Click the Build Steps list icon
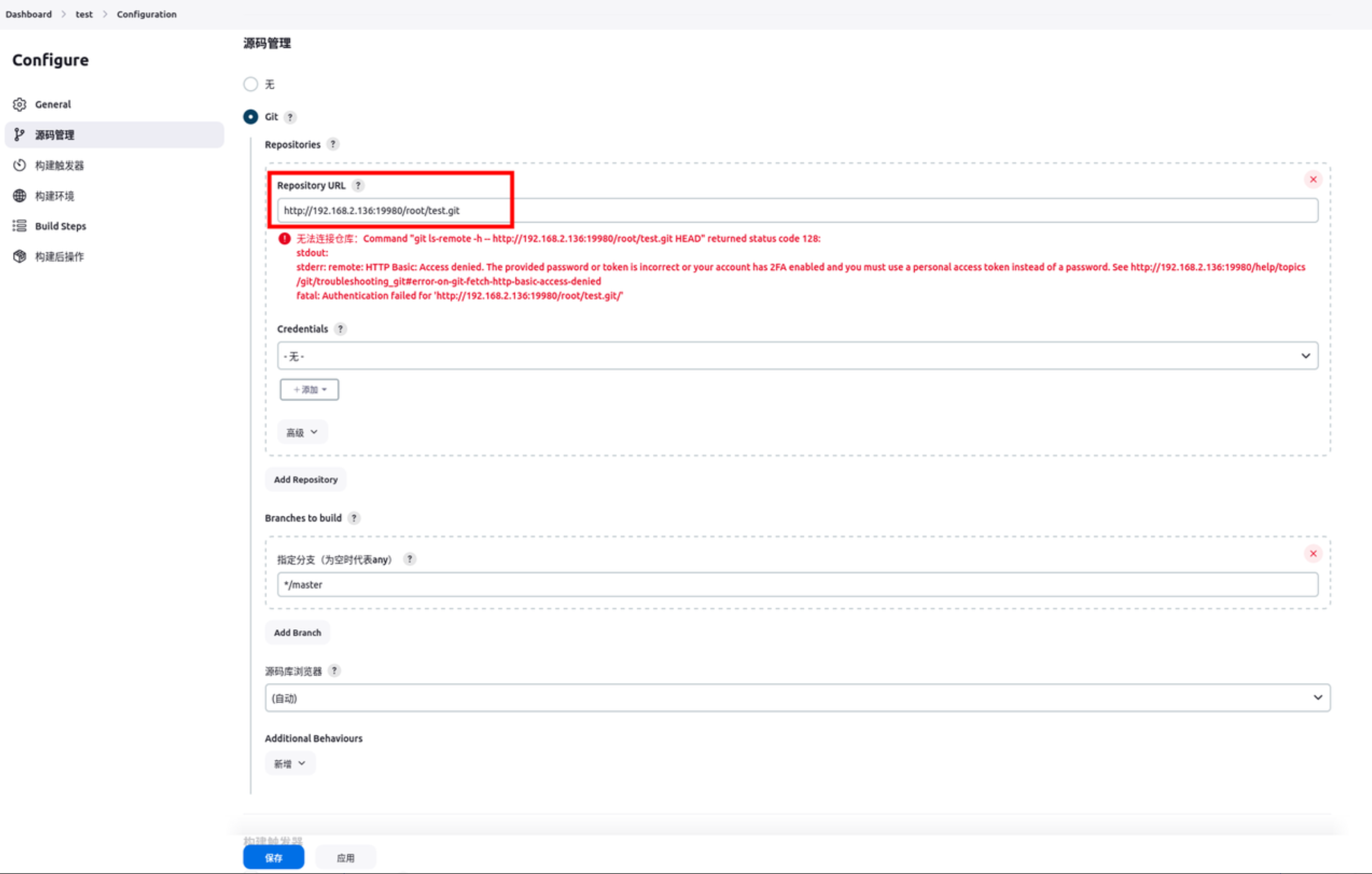 (x=19, y=226)
